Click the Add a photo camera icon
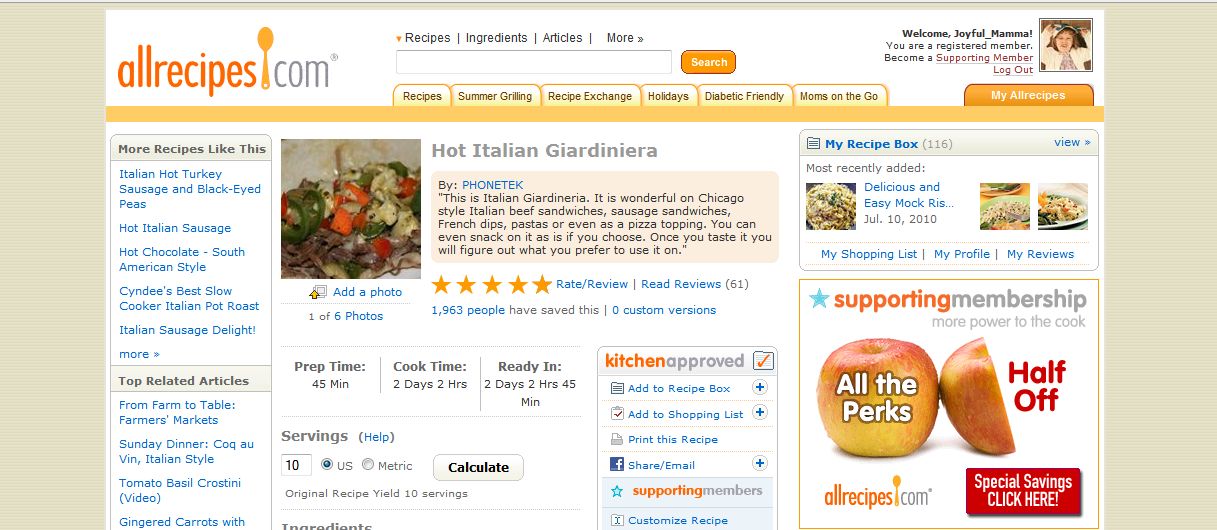 click(319, 292)
